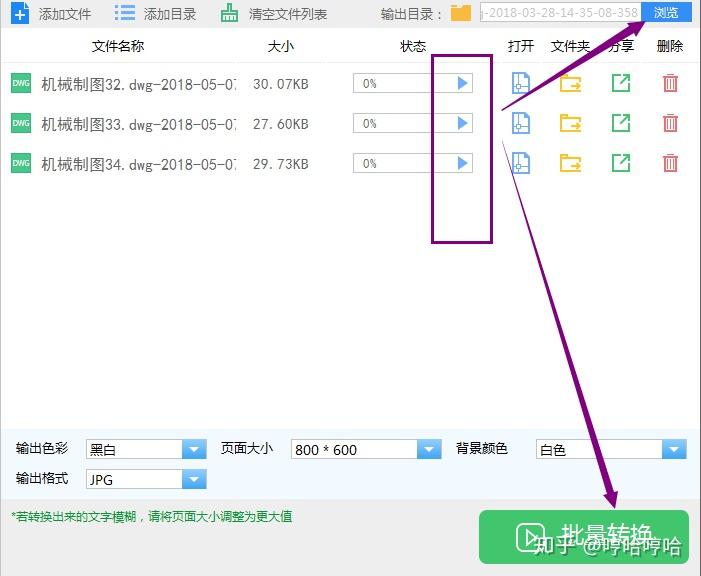Delete 机械制图33.dwg from the list
701x576 pixels.
coord(670,123)
